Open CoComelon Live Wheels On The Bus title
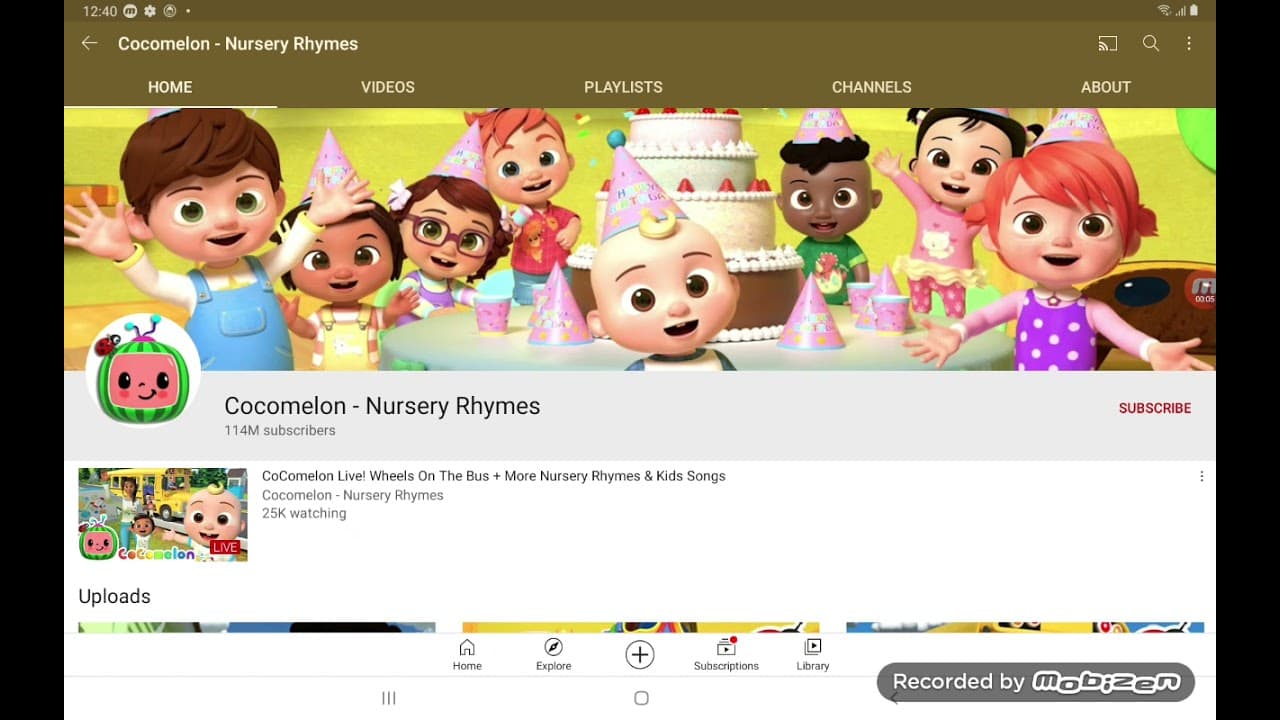1280x720 pixels. pos(494,476)
